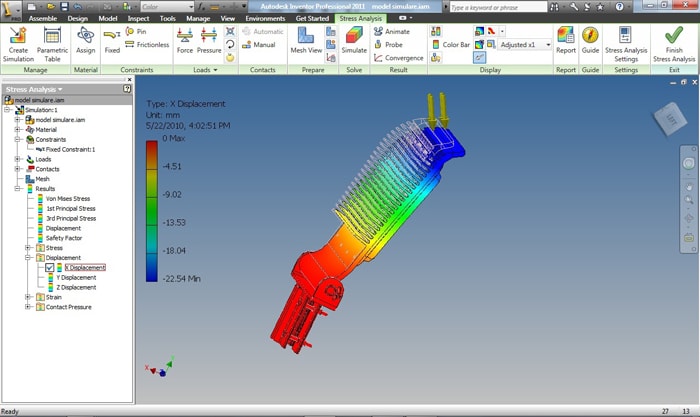Click the color legend bar in viewport
The width and height of the screenshot is (700, 417).
[152, 210]
